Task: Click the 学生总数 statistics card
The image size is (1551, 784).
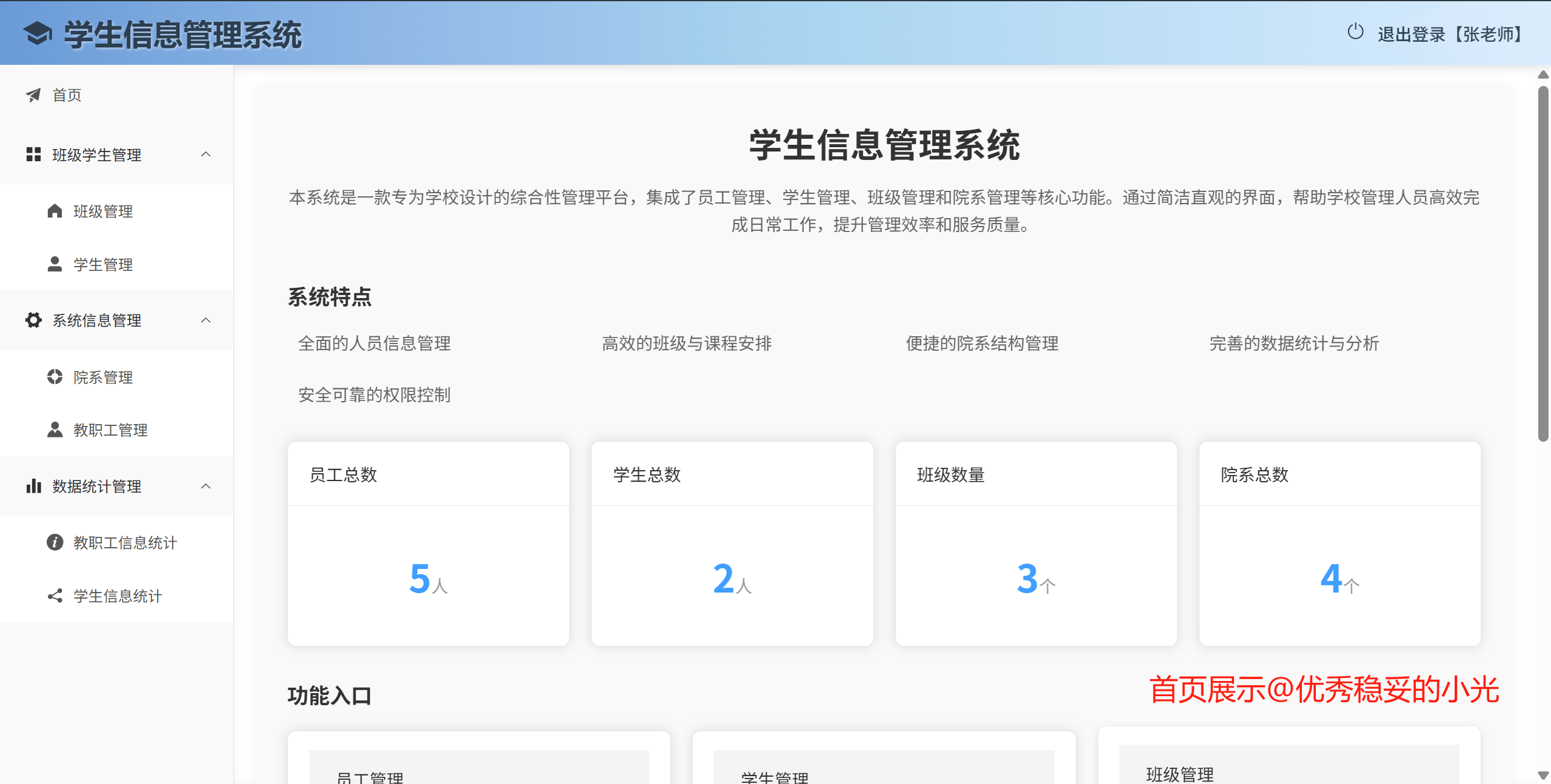Action: 732,543
